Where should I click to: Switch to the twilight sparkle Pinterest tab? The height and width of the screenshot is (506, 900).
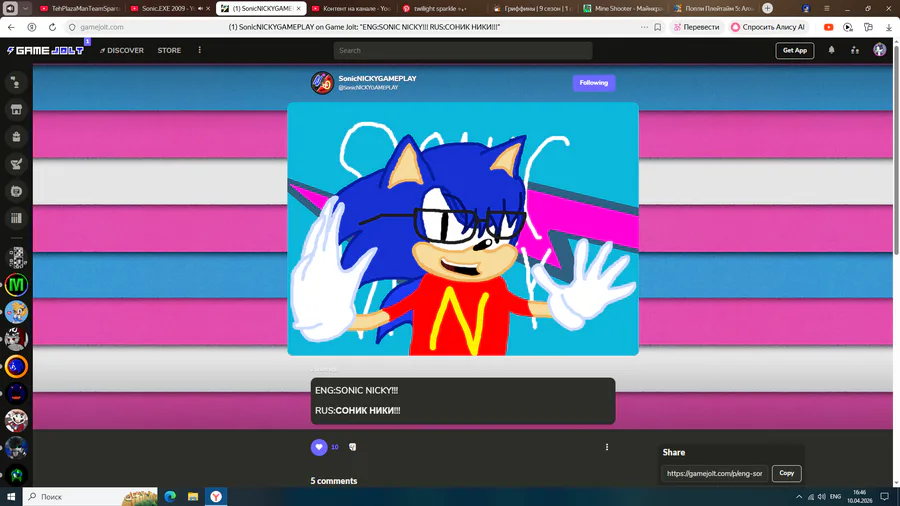tap(442, 9)
